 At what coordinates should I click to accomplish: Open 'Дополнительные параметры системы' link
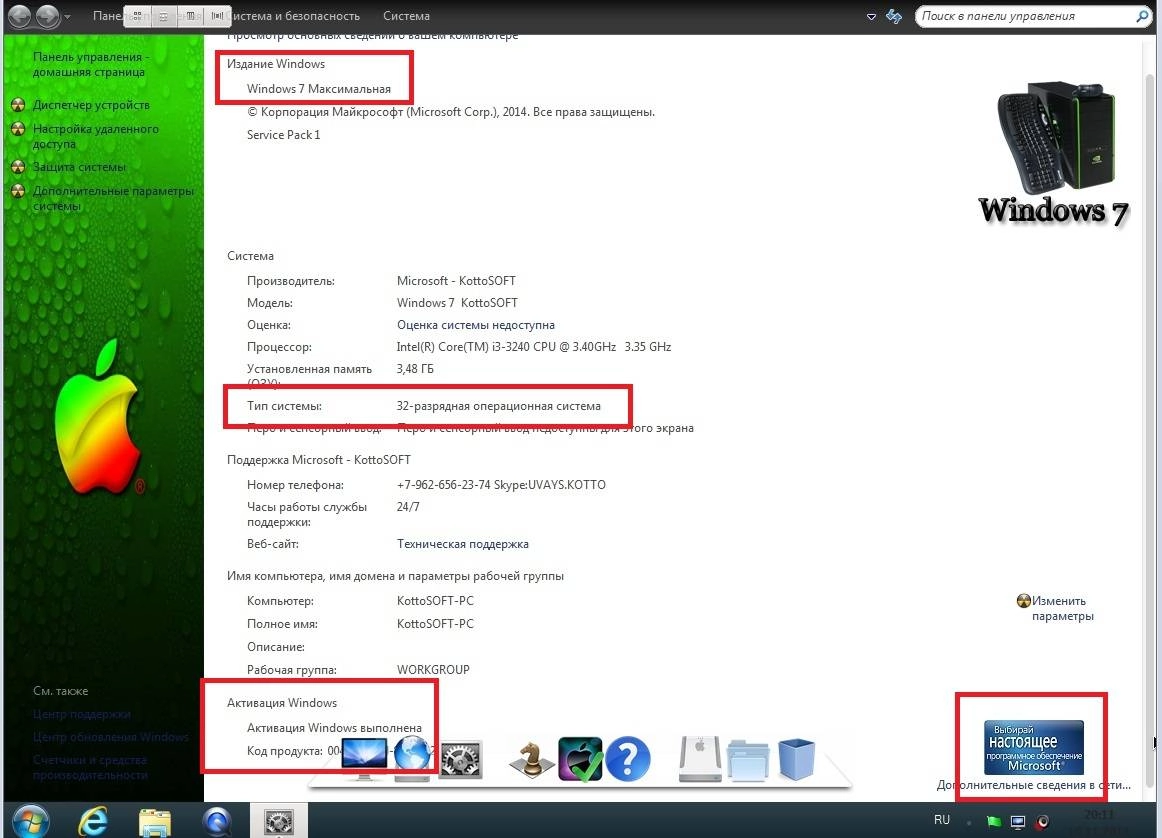click(113, 198)
